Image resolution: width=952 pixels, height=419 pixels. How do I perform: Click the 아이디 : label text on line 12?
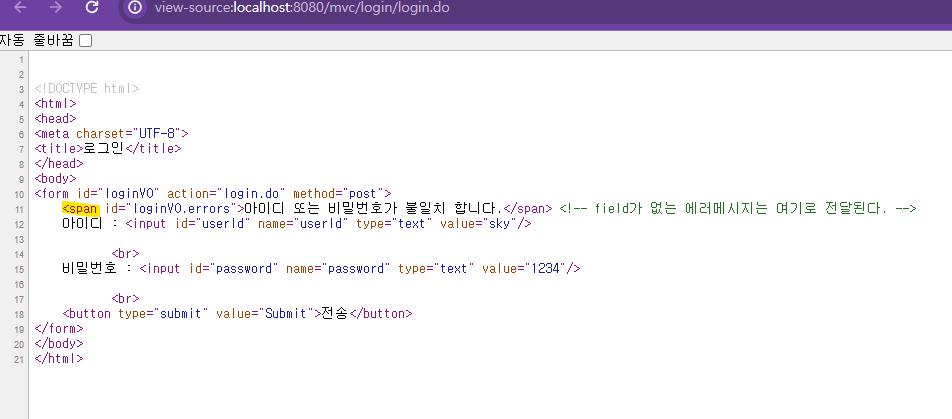click(92, 223)
